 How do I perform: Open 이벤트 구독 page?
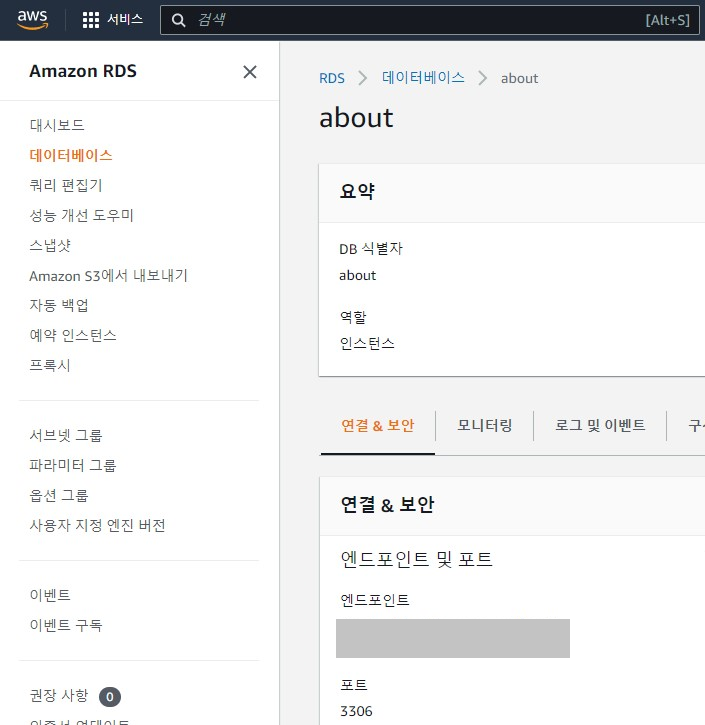(66, 625)
